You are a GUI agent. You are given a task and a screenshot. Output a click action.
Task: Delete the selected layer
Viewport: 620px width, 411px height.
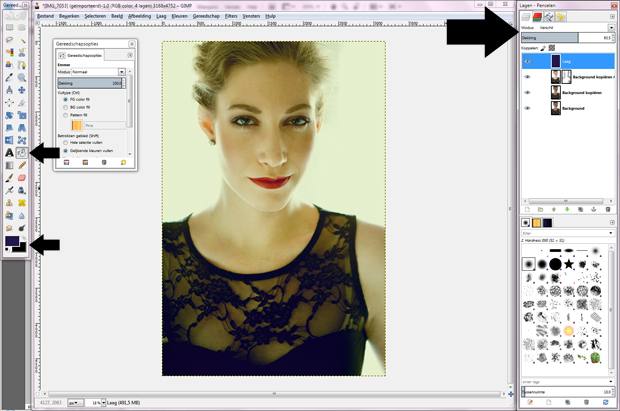pyautogui.click(x=608, y=209)
